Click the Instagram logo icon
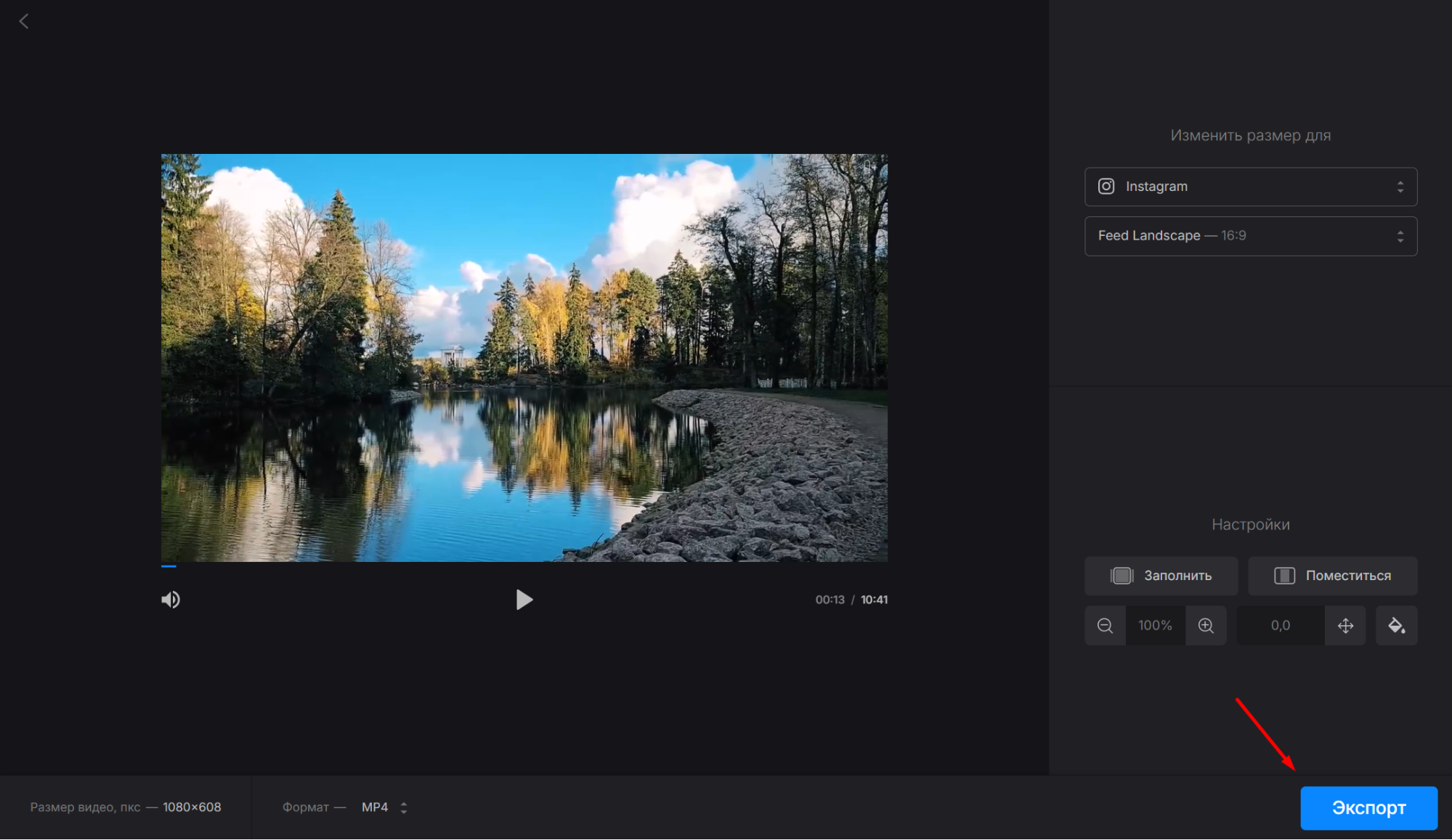 1106,187
